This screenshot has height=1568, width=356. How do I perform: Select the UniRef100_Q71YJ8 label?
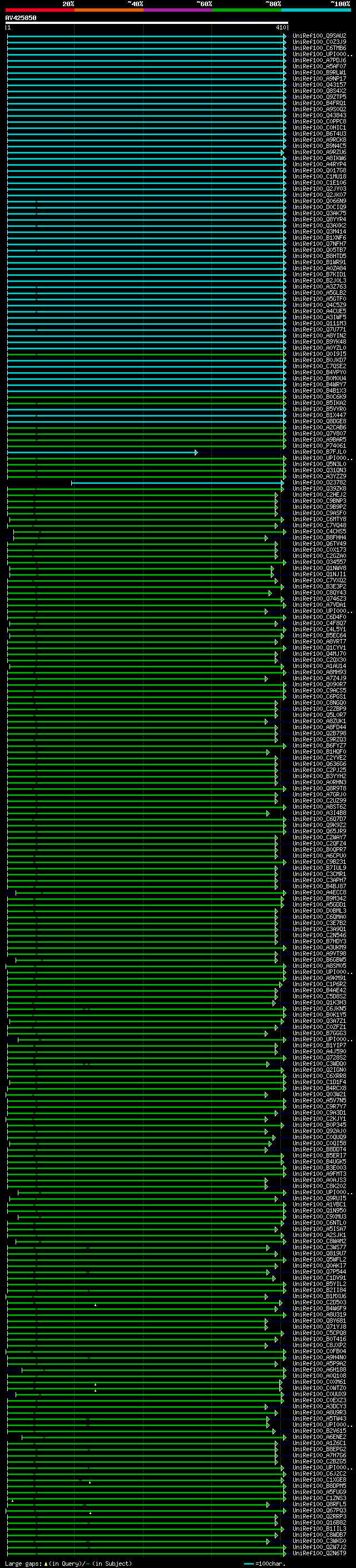pos(319,1327)
